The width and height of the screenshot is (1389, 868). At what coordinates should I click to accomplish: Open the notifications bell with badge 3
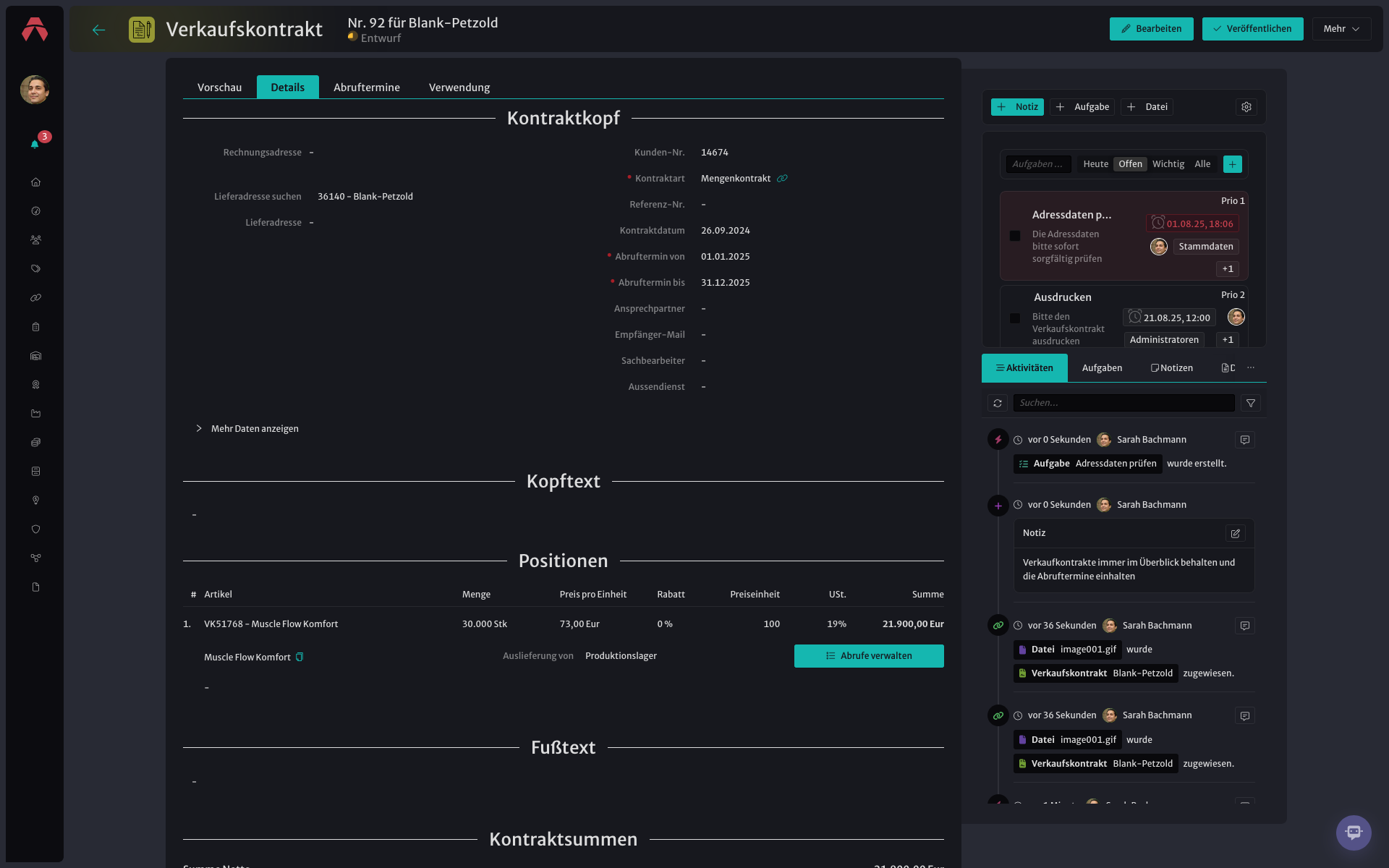(x=35, y=144)
